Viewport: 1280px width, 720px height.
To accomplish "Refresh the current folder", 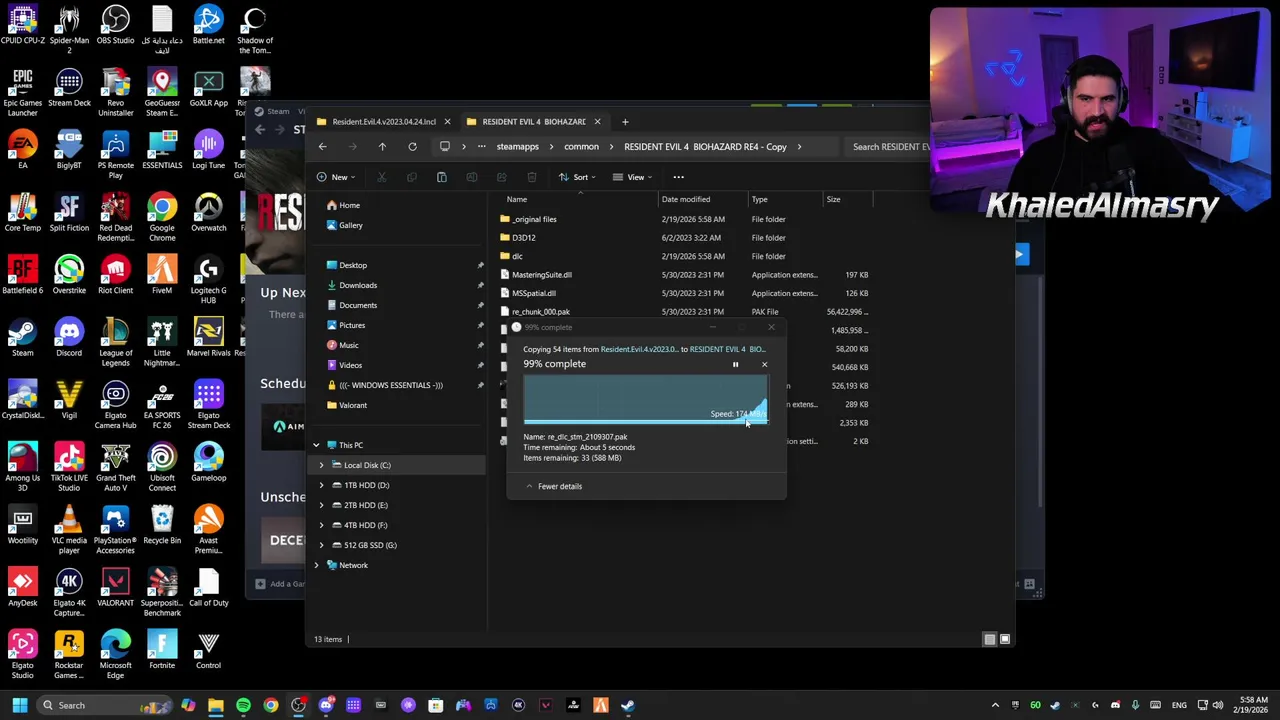I will point(412,147).
